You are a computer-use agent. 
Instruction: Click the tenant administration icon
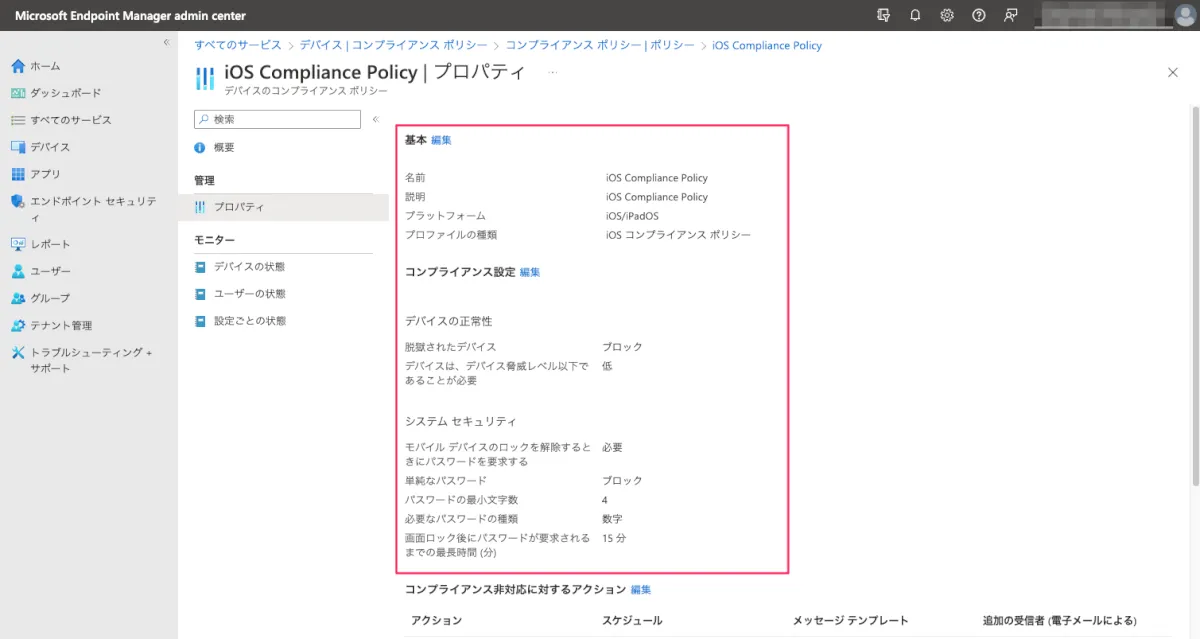[17, 325]
